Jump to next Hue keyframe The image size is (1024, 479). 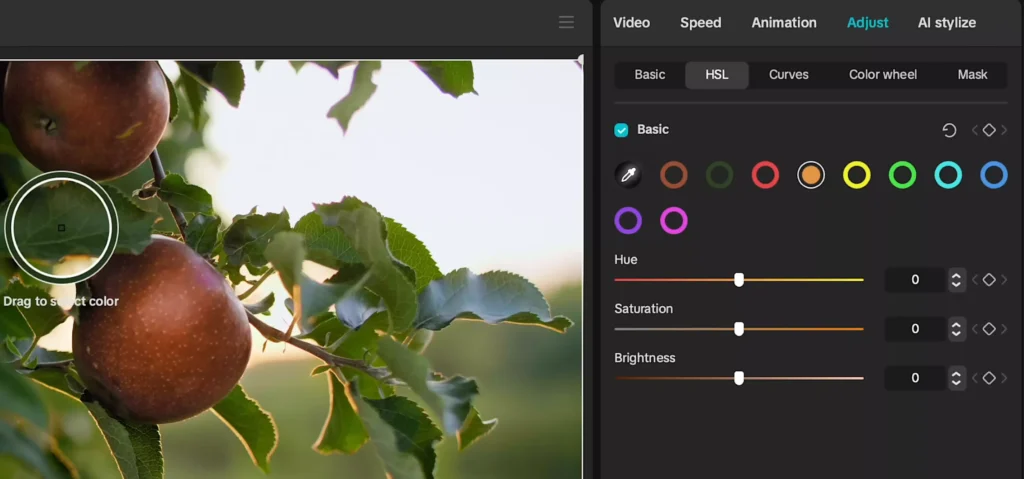click(1004, 280)
